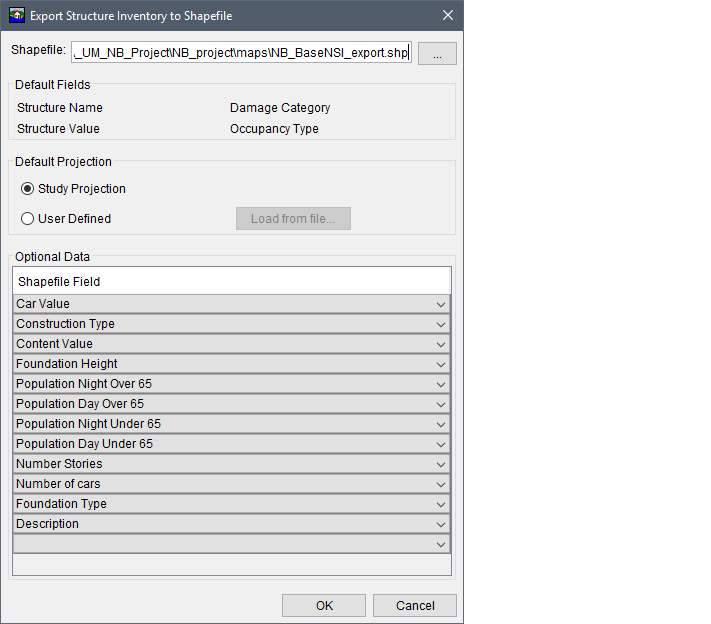Click the Structure Name default field label

point(60,108)
